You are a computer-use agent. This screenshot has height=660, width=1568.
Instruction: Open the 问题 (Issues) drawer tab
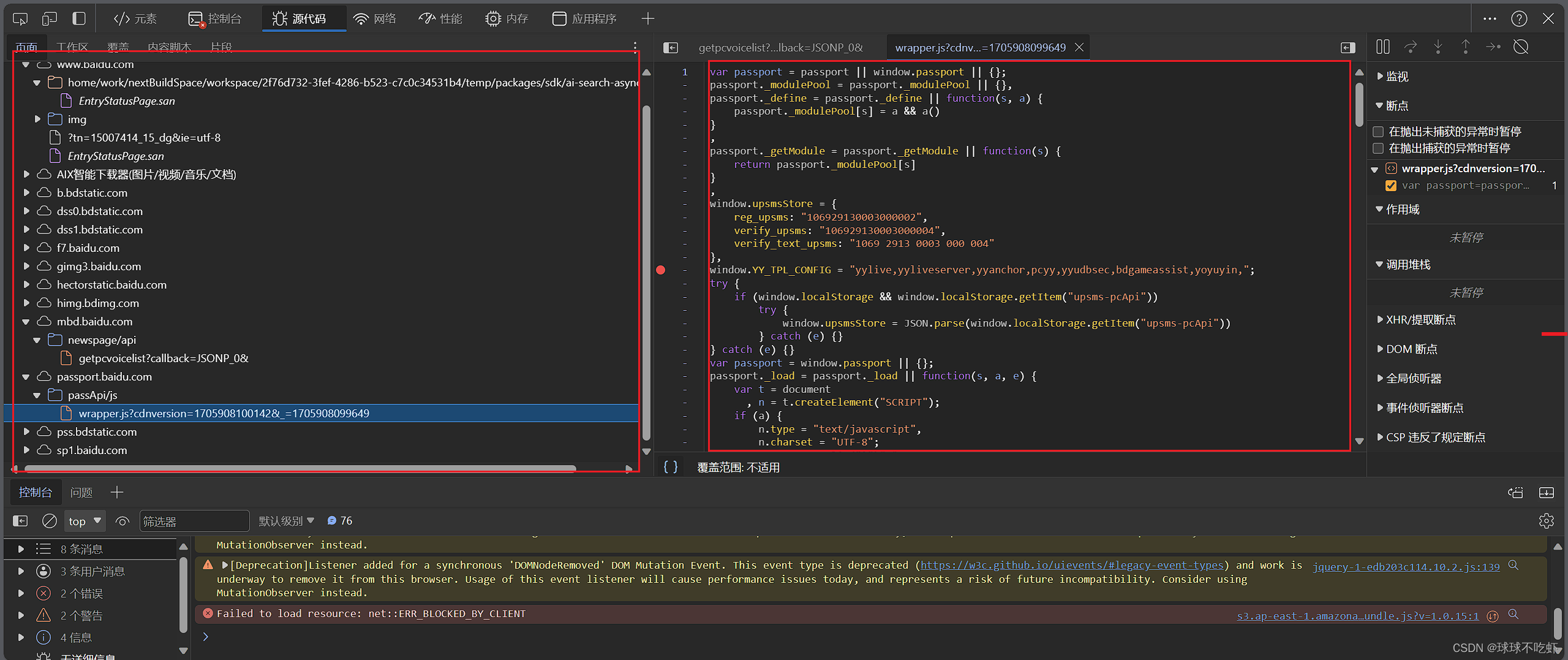tap(81, 493)
